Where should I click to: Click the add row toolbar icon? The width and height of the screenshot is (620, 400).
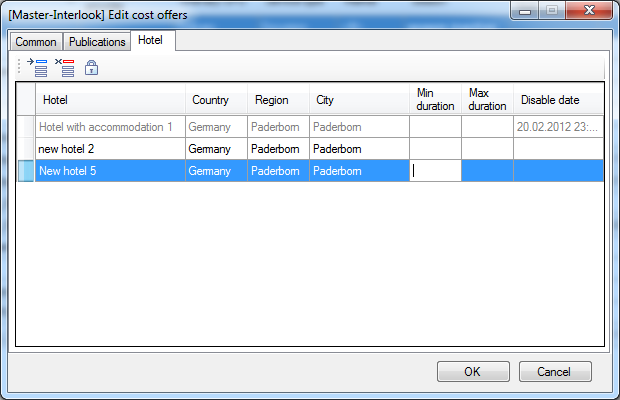point(39,68)
